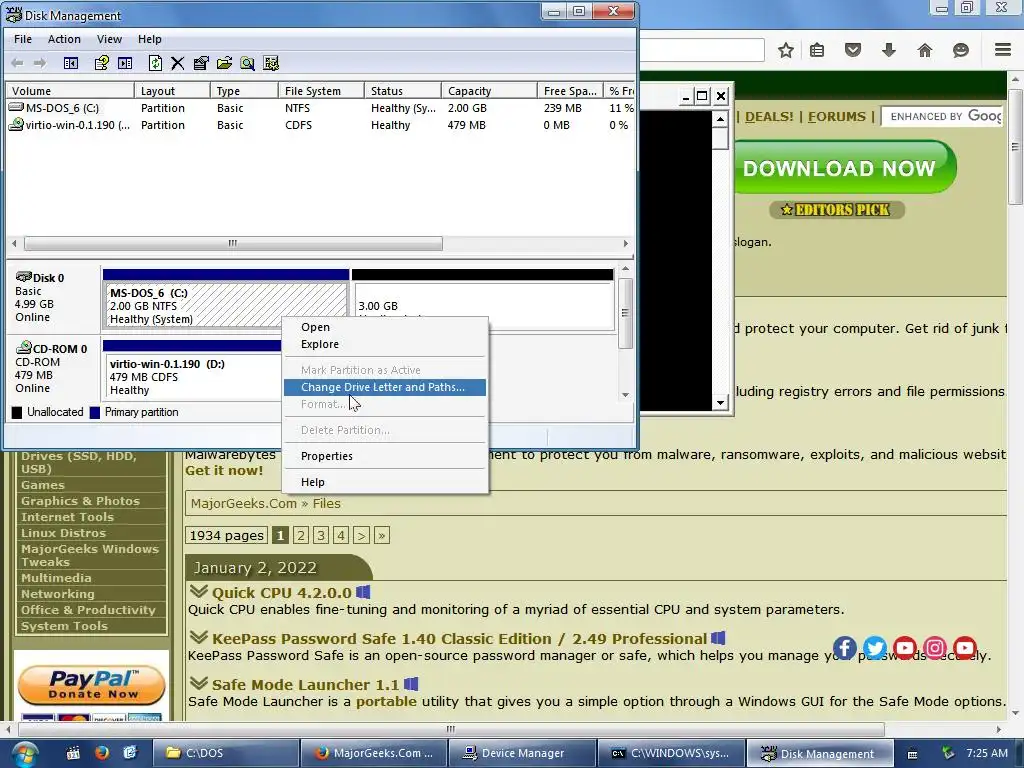Click the Refresh toolbar icon in Disk Management

[155, 63]
